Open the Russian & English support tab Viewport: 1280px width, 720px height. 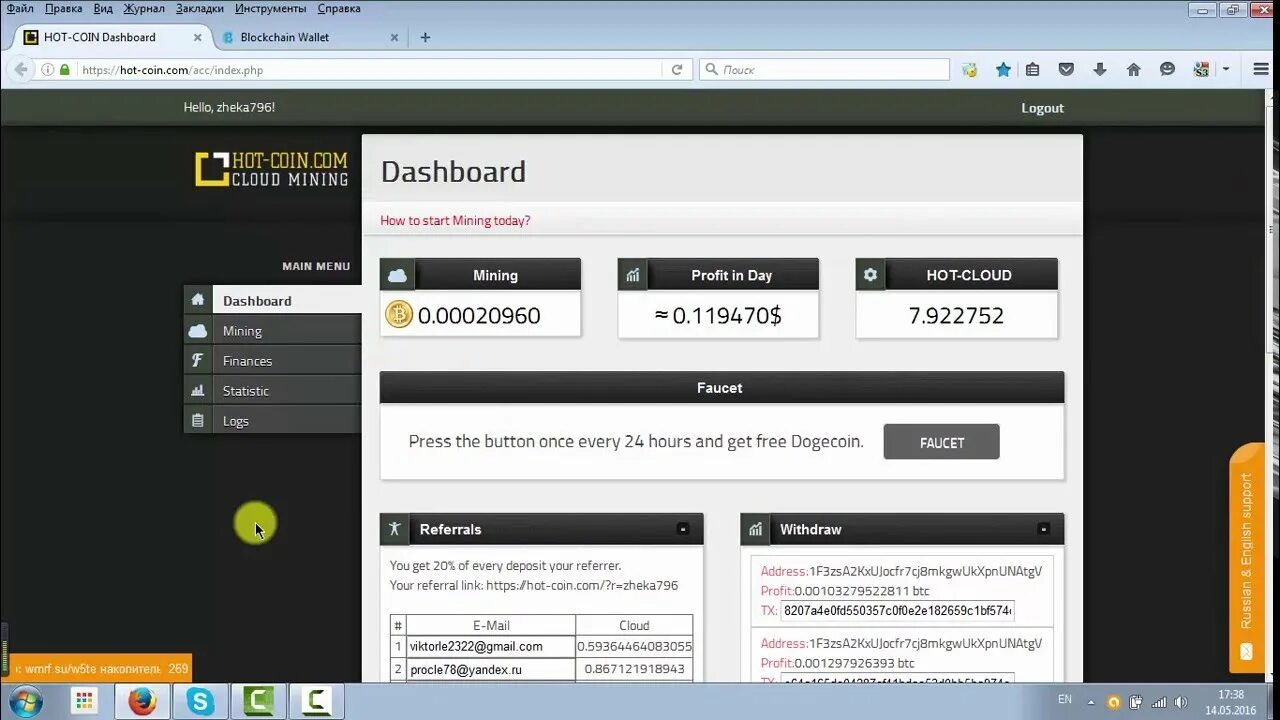[1247, 558]
